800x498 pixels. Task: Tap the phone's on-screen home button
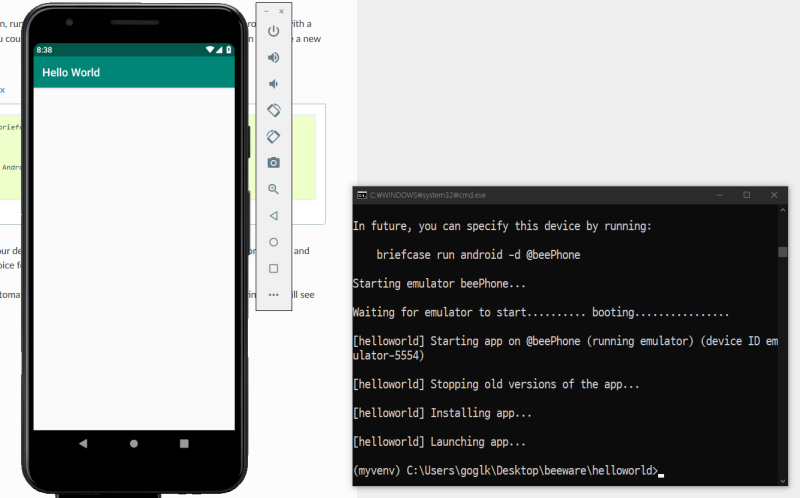[x=134, y=443]
